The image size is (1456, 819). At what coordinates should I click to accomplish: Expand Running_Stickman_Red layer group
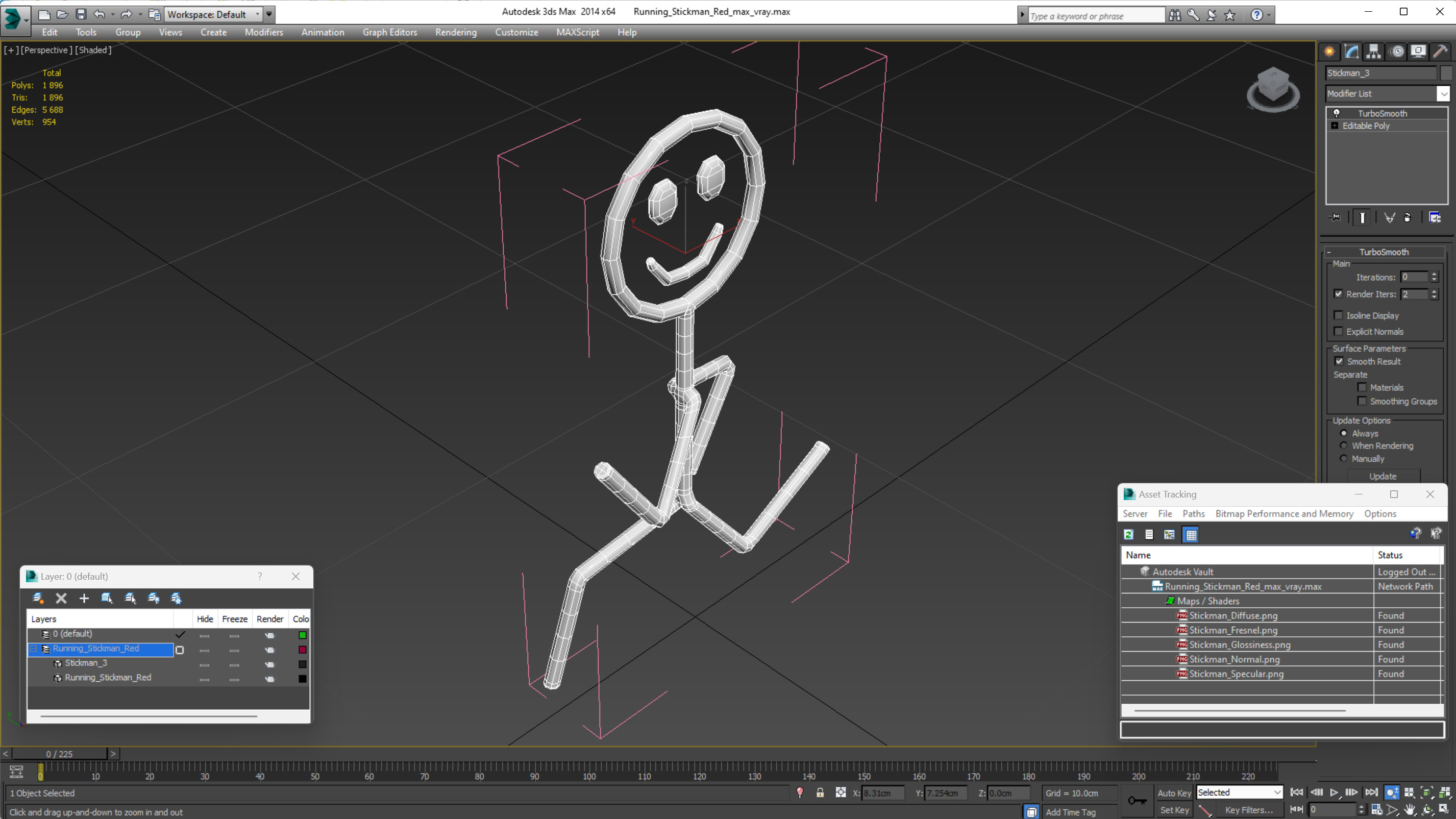pyautogui.click(x=34, y=648)
